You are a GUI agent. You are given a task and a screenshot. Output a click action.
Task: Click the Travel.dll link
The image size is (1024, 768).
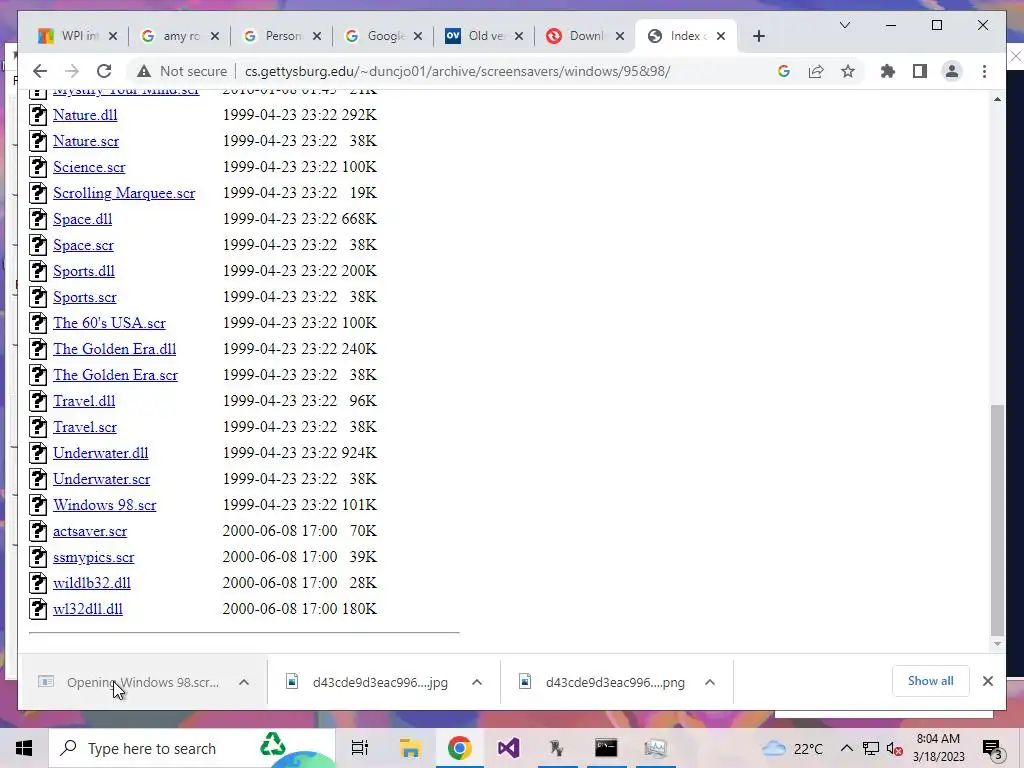pyautogui.click(x=84, y=401)
